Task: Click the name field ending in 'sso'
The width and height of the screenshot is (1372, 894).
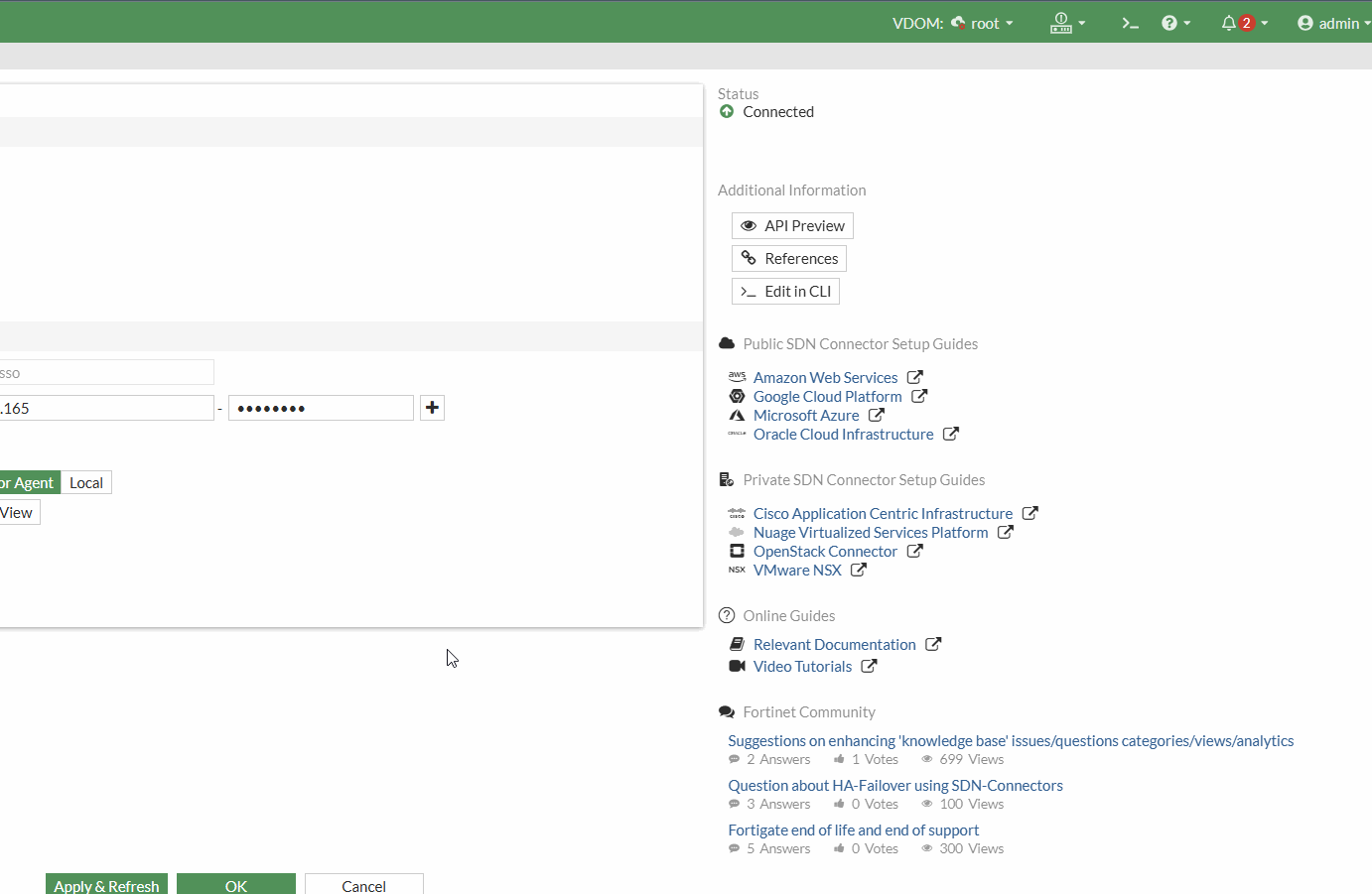Action: point(107,372)
